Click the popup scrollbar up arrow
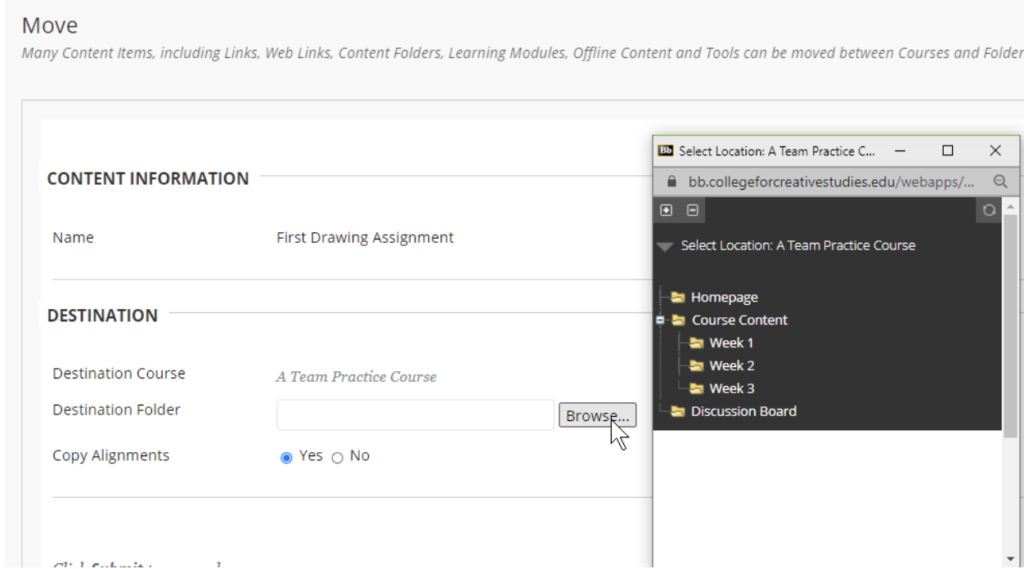 coord(1011,205)
